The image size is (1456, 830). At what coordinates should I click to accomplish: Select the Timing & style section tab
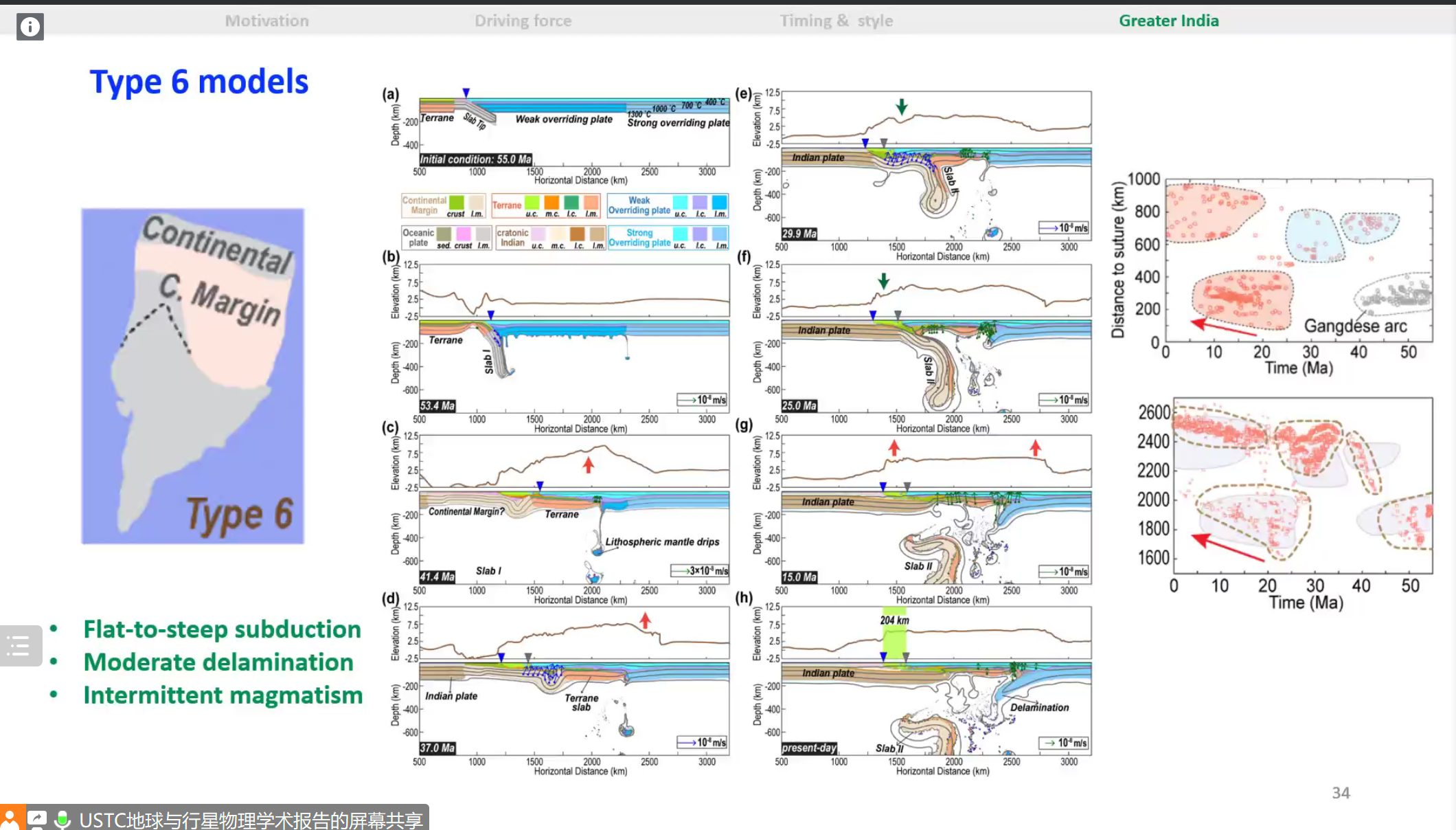(837, 21)
